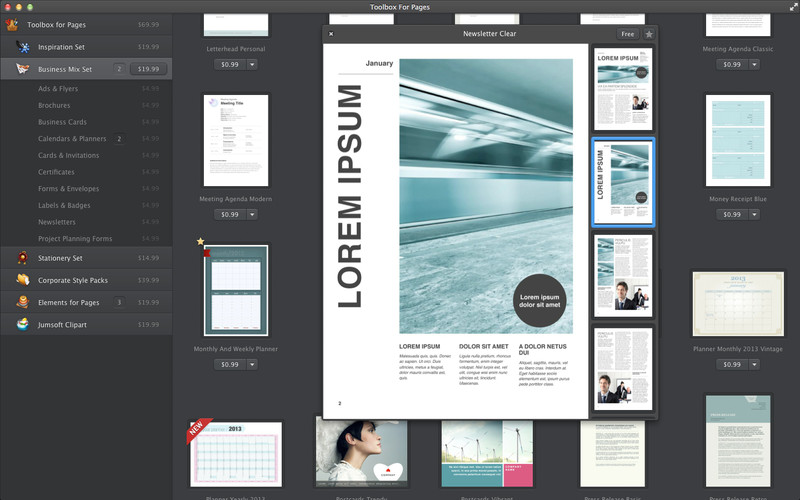800x500 pixels.
Task: Open price dropdown for Letterhead Personal
Action: click(x=252, y=64)
